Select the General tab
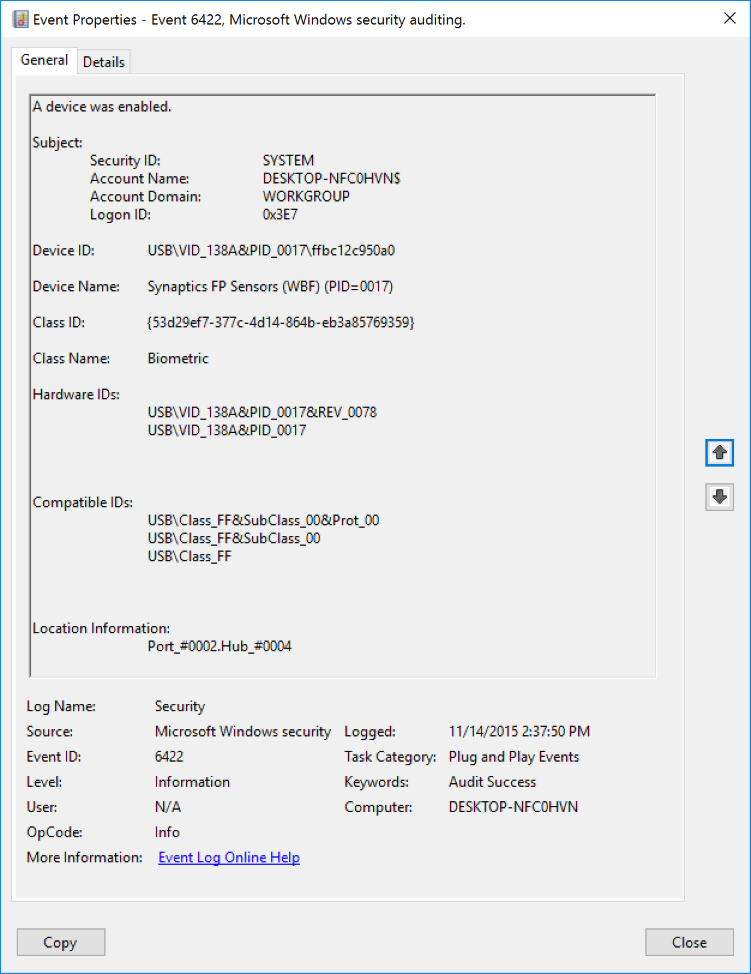 tap(45, 61)
